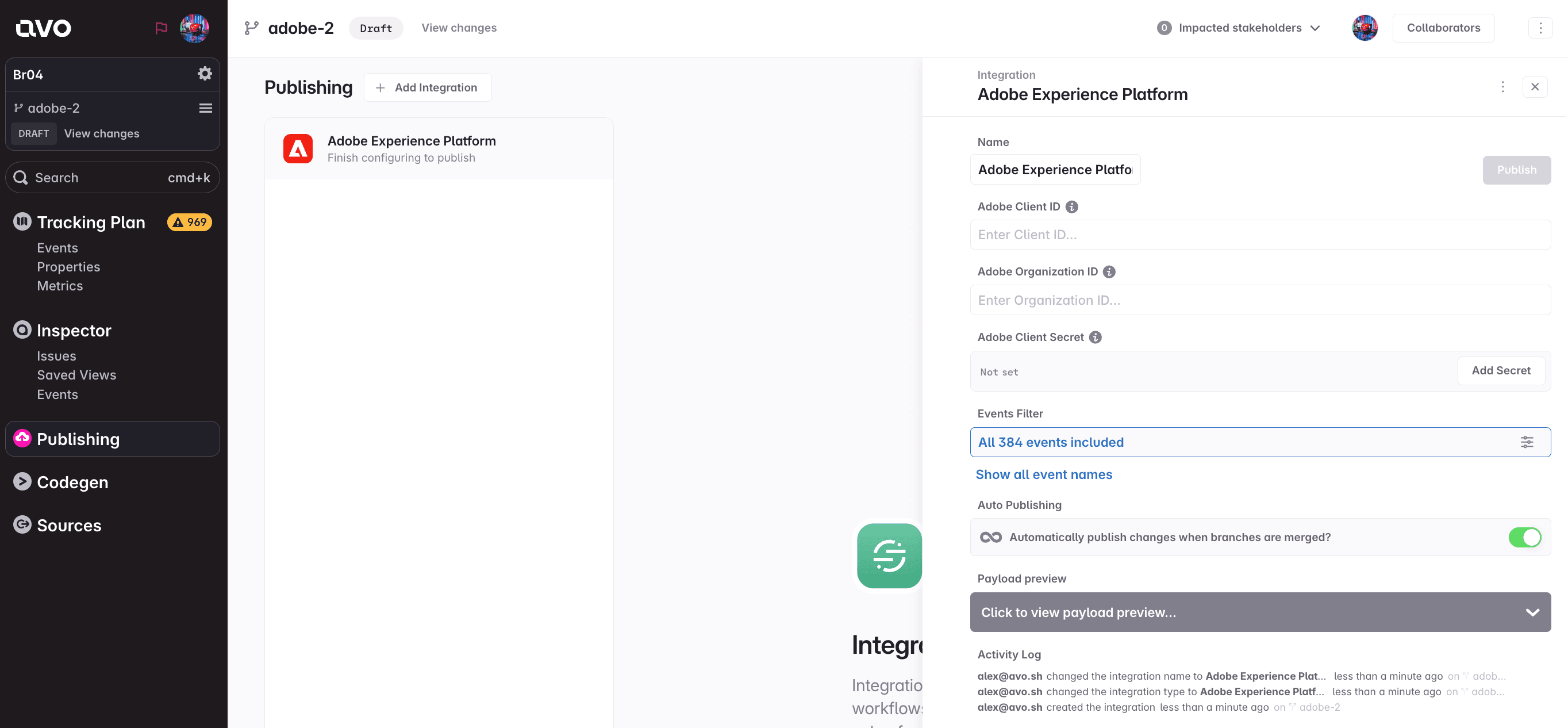
Task: Select the Tracking Plan icon in sidebar
Action: tap(21, 222)
